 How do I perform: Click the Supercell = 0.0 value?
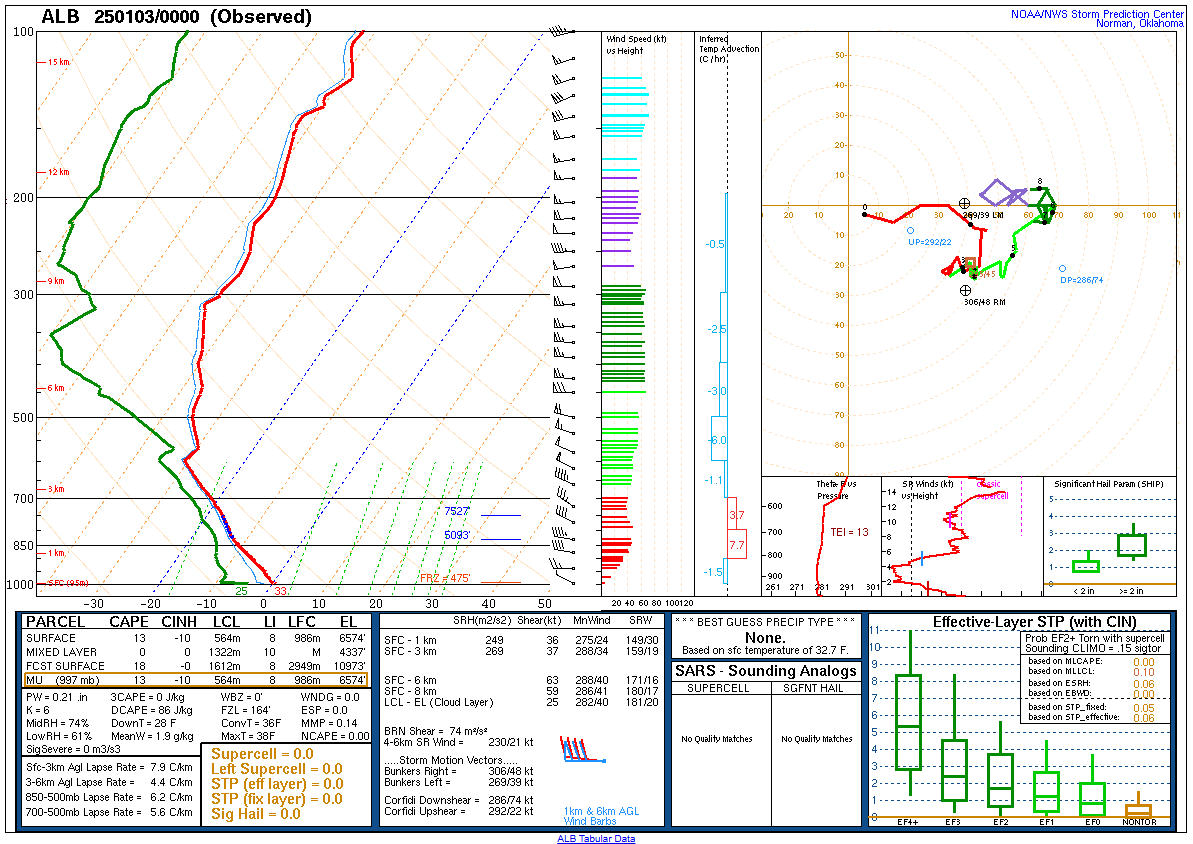coord(262,753)
